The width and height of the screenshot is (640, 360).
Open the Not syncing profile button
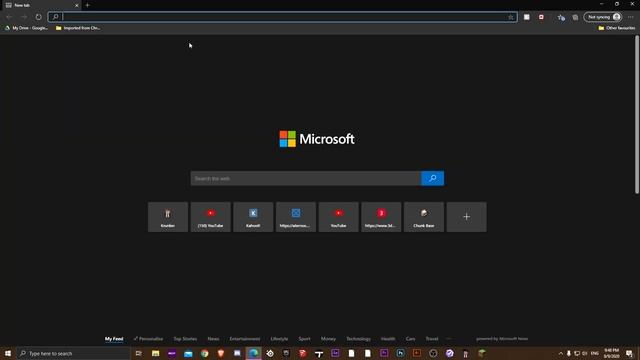[603, 17]
